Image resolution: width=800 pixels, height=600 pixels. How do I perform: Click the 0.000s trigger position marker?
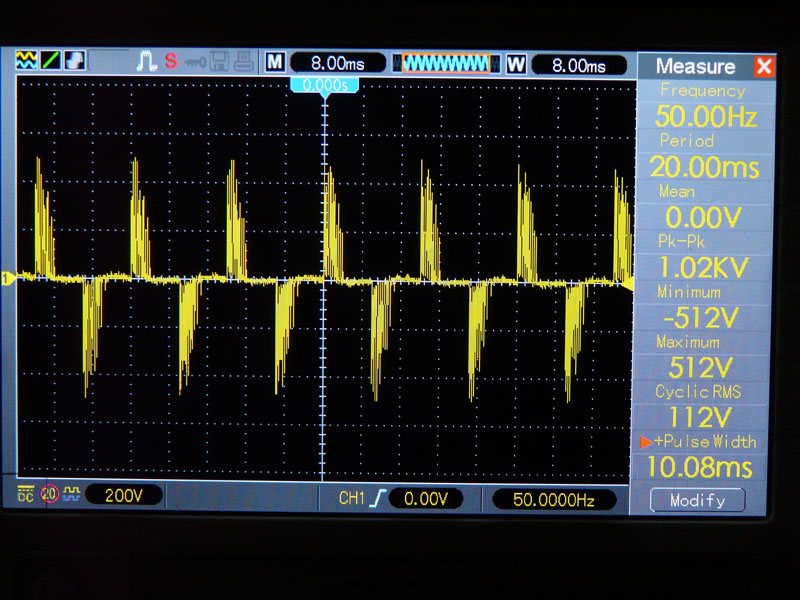324,86
